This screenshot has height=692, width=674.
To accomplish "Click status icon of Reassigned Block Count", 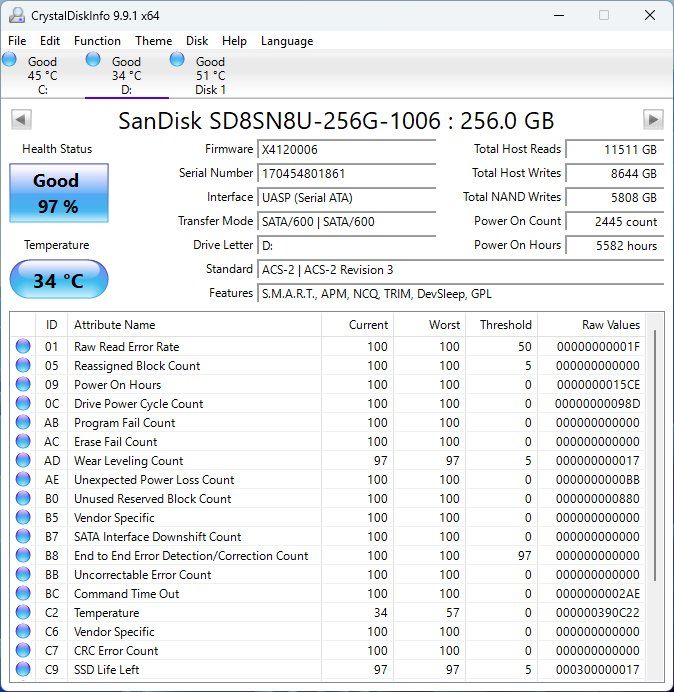I will (23, 365).
